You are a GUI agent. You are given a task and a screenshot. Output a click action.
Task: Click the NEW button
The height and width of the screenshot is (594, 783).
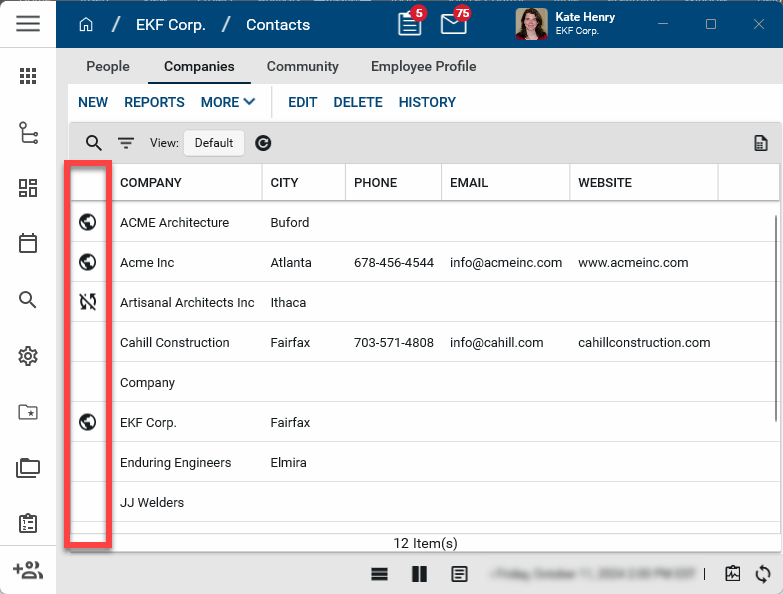coord(93,102)
